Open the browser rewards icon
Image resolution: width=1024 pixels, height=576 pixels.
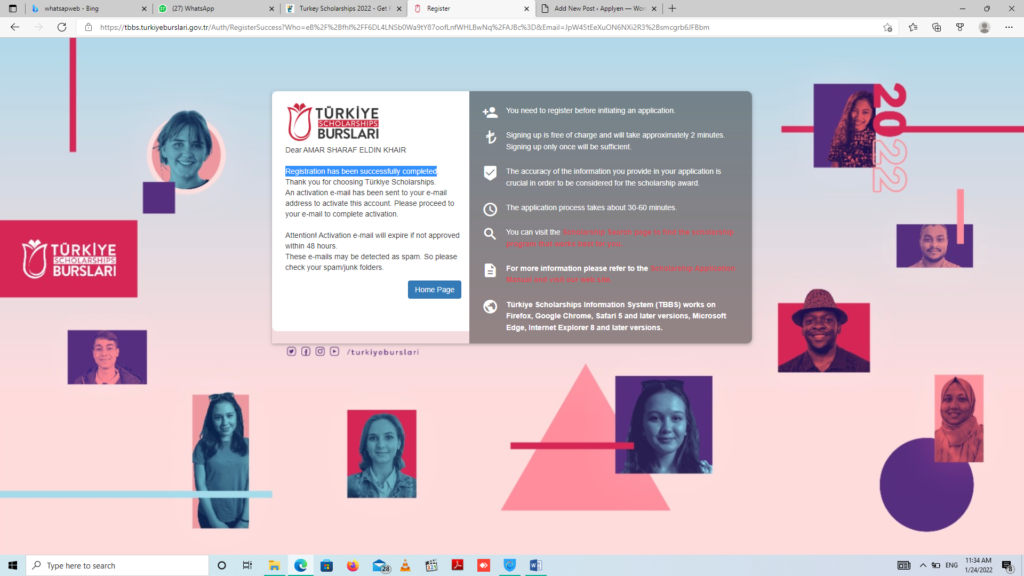960,27
